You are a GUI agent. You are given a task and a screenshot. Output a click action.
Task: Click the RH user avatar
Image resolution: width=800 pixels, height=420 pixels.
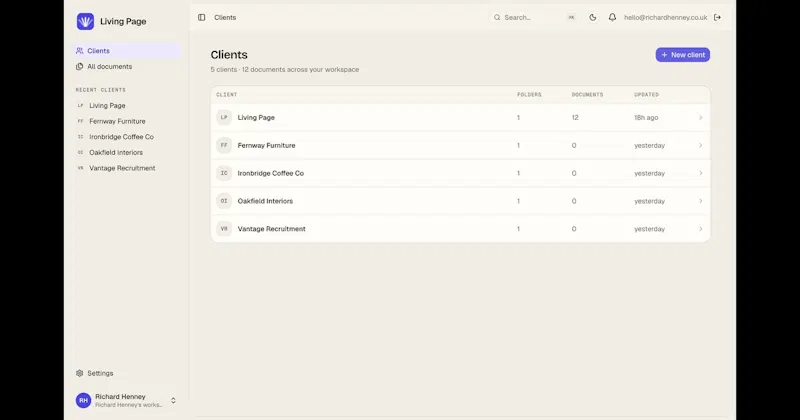click(83, 401)
